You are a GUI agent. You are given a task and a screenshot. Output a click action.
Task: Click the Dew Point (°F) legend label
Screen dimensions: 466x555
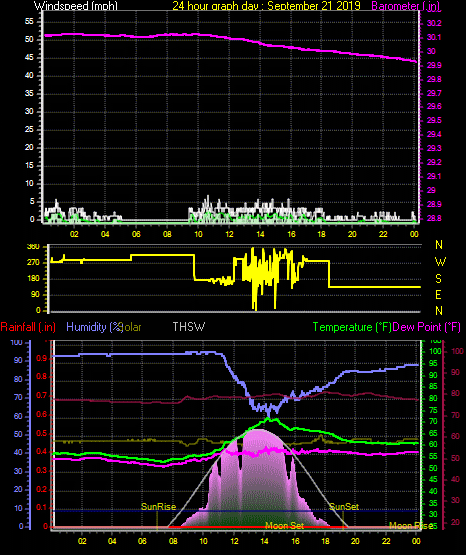pyautogui.click(x=427, y=327)
